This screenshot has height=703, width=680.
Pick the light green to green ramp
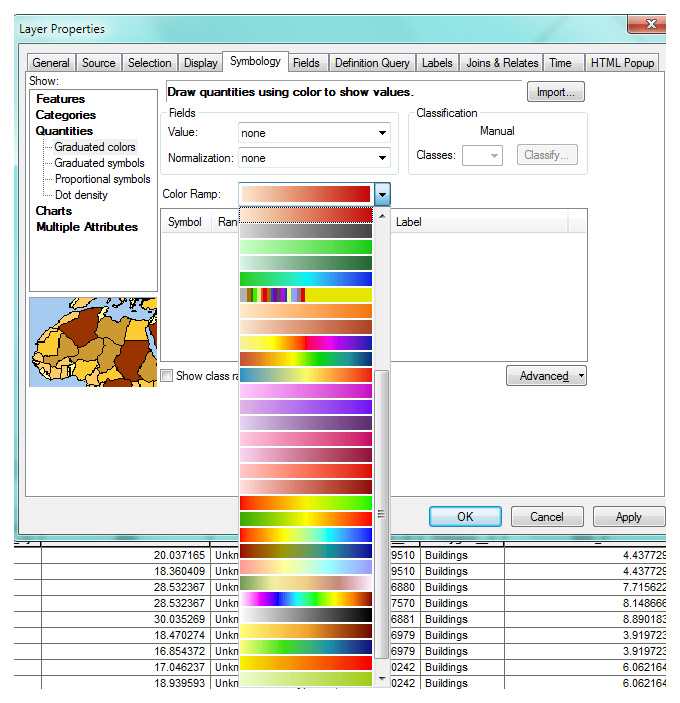[305, 247]
